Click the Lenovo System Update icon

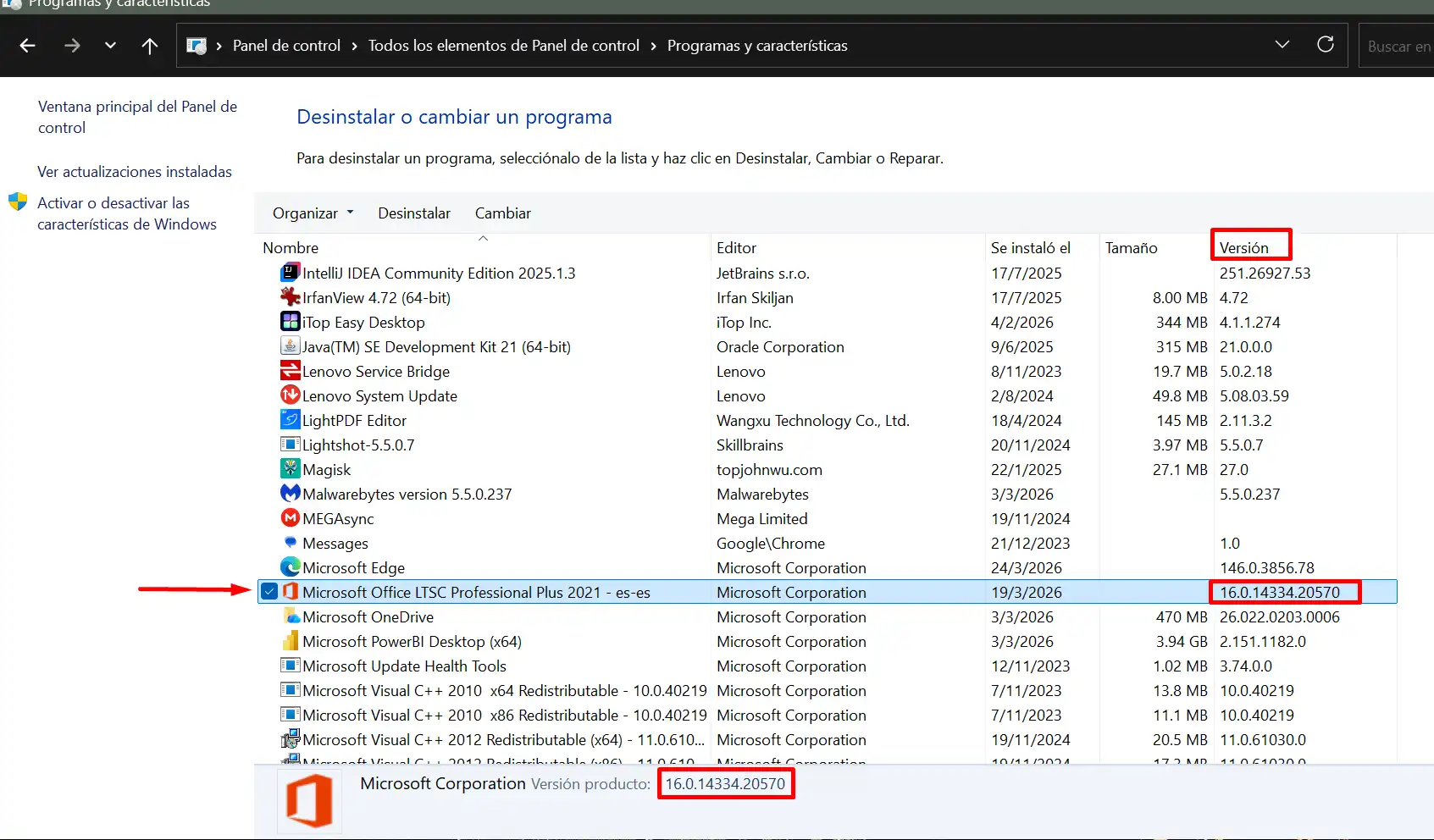pos(291,395)
